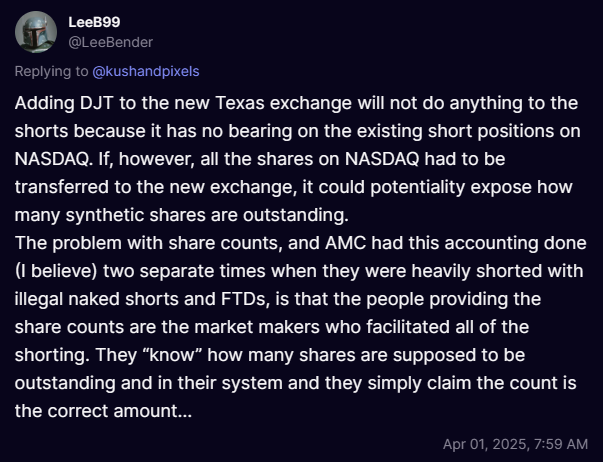Click 'The problem with share counts'
Viewport: 603px width, 462px height.
(147, 243)
